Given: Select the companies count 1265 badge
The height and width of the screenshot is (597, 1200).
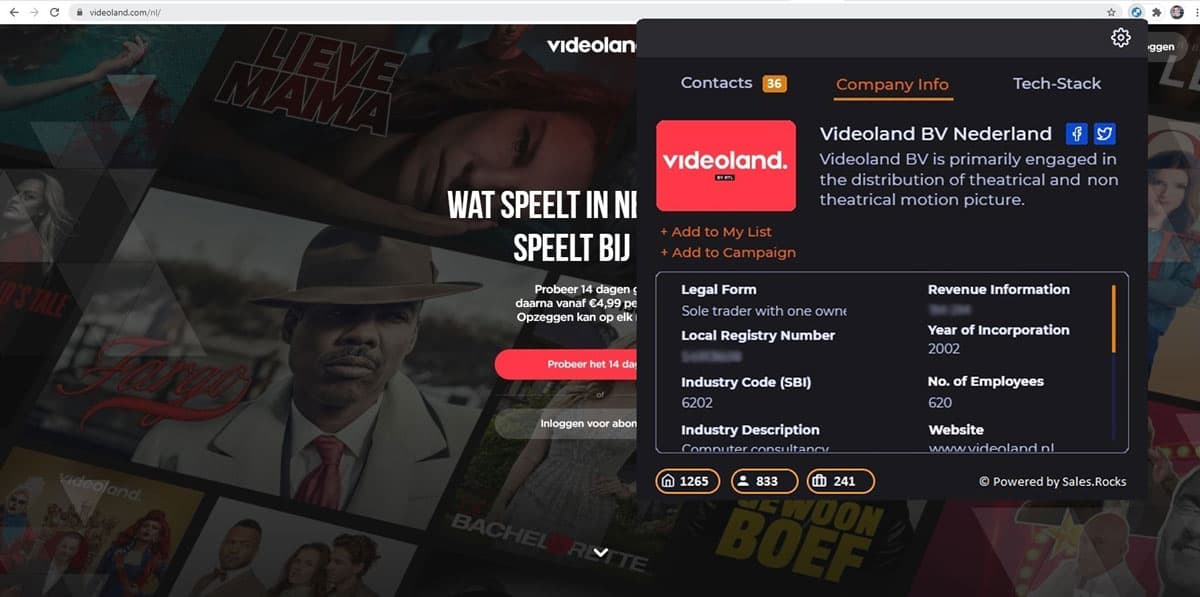Looking at the screenshot, I should click(x=685, y=481).
